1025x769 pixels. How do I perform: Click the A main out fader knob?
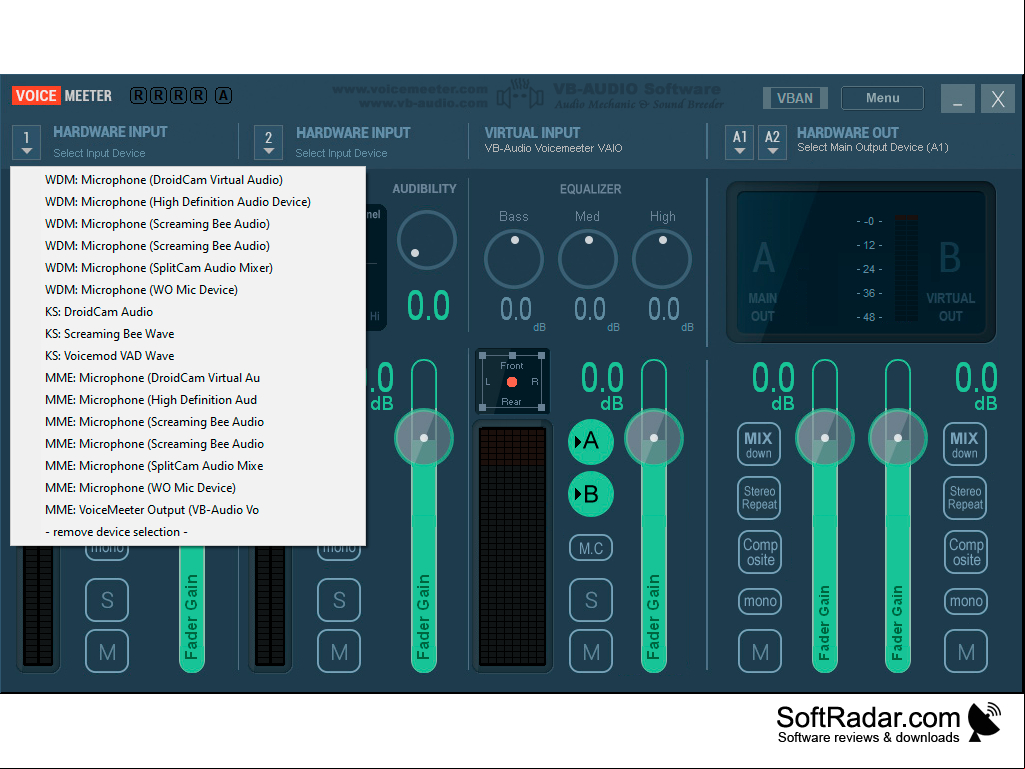(824, 438)
